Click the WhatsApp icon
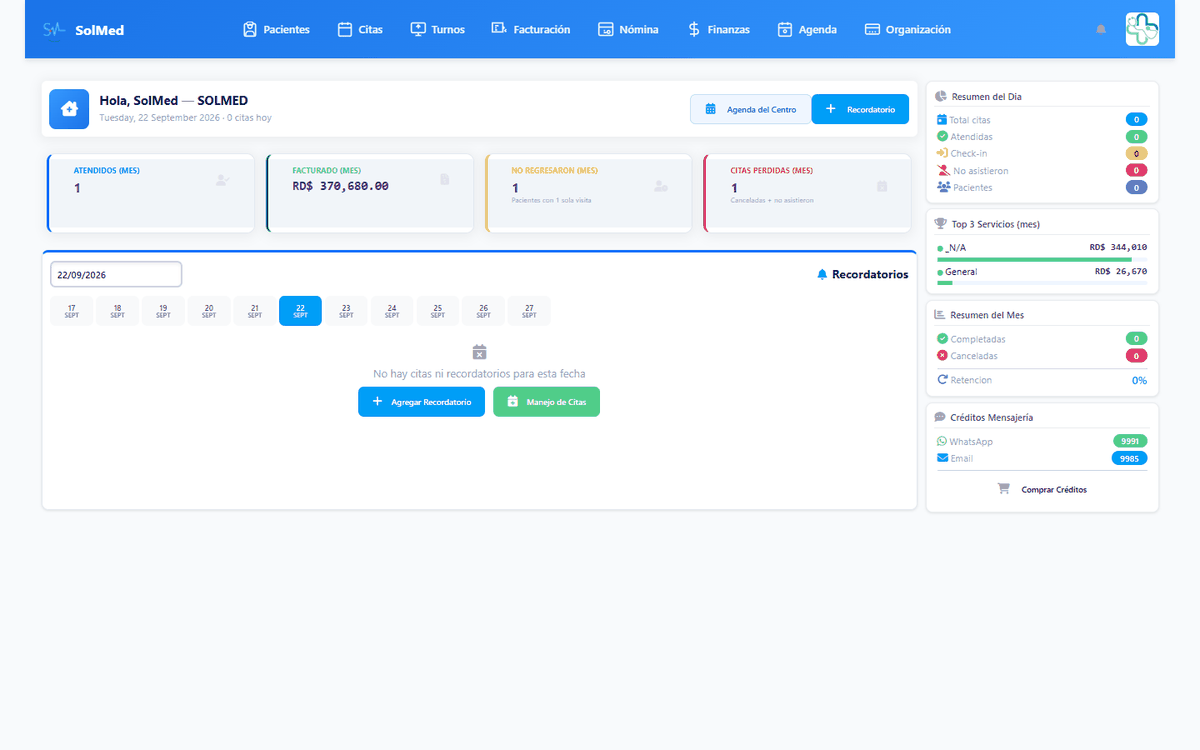Viewport: 1200px width, 750px height. (942, 441)
